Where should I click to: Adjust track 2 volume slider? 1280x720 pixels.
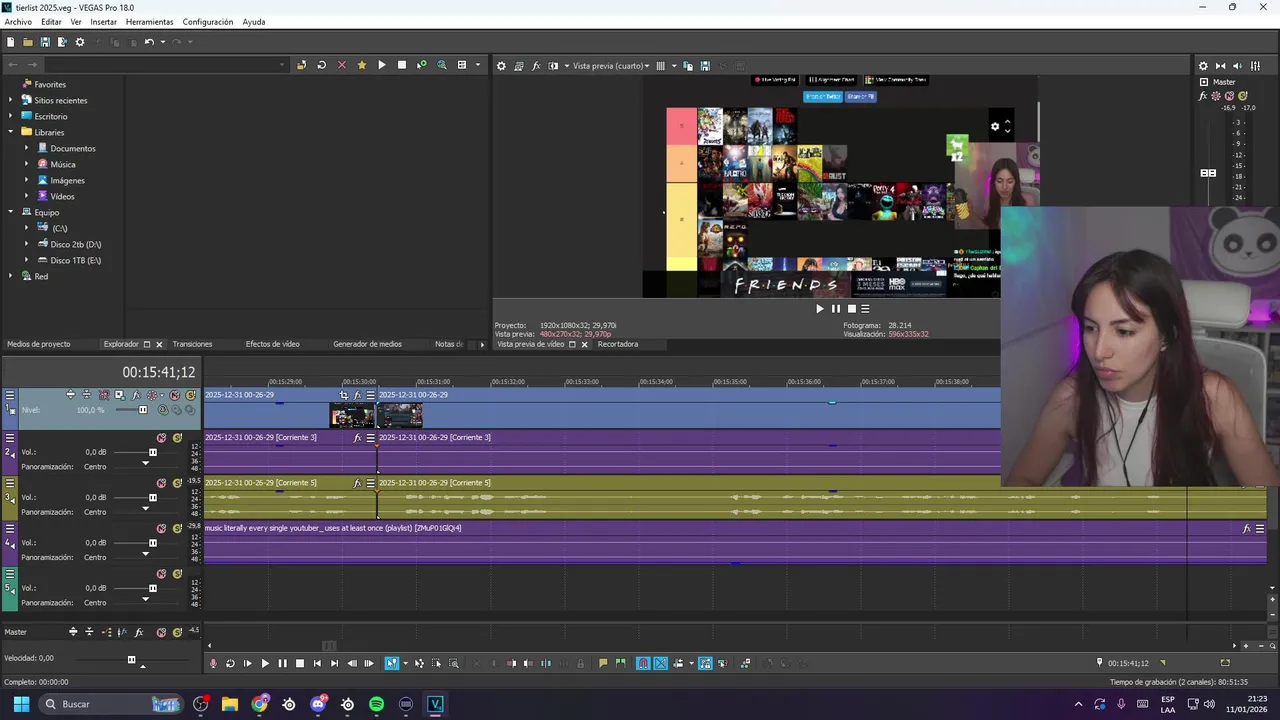[152, 452]
